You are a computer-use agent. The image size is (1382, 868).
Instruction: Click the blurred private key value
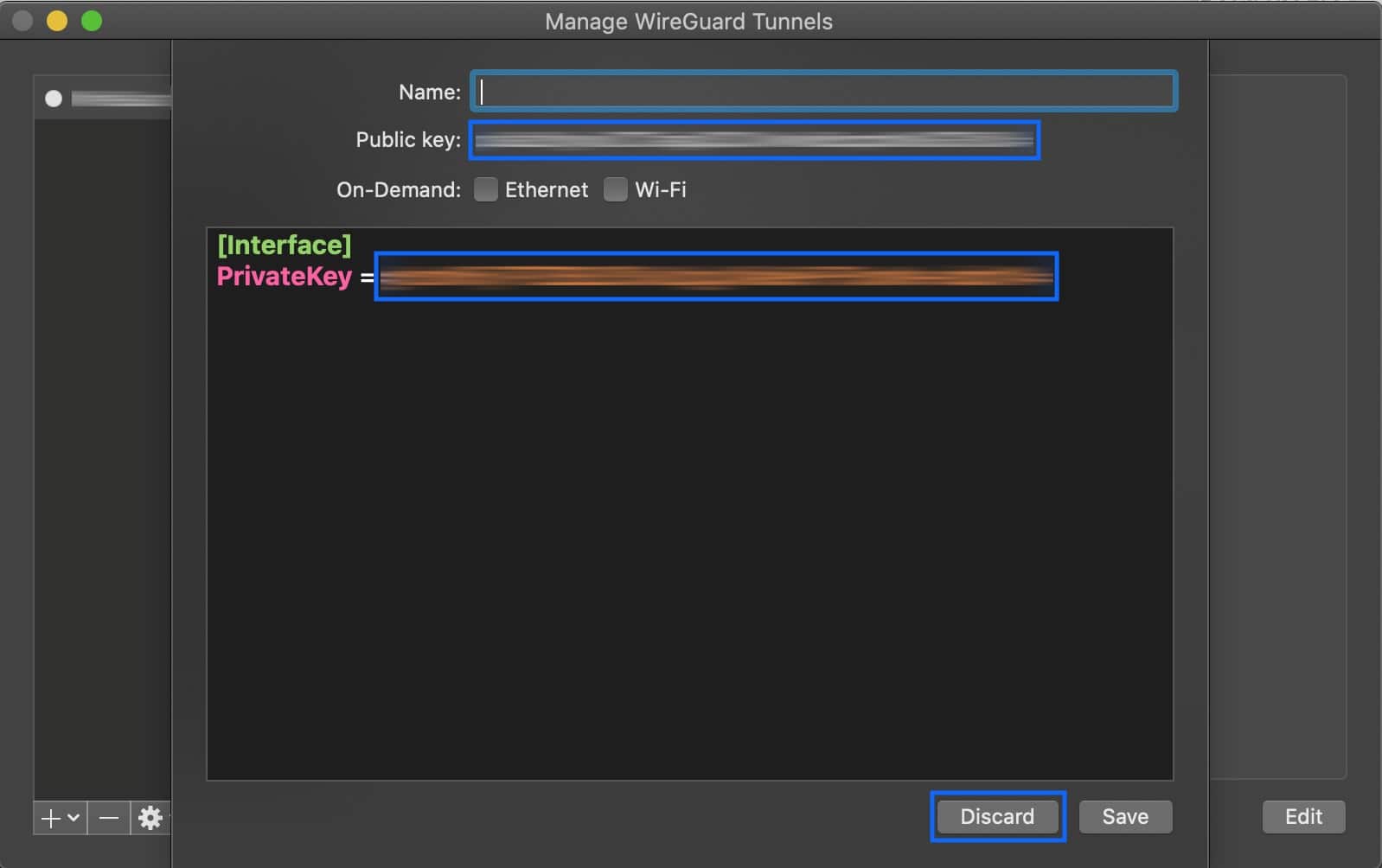click(716, 277)
